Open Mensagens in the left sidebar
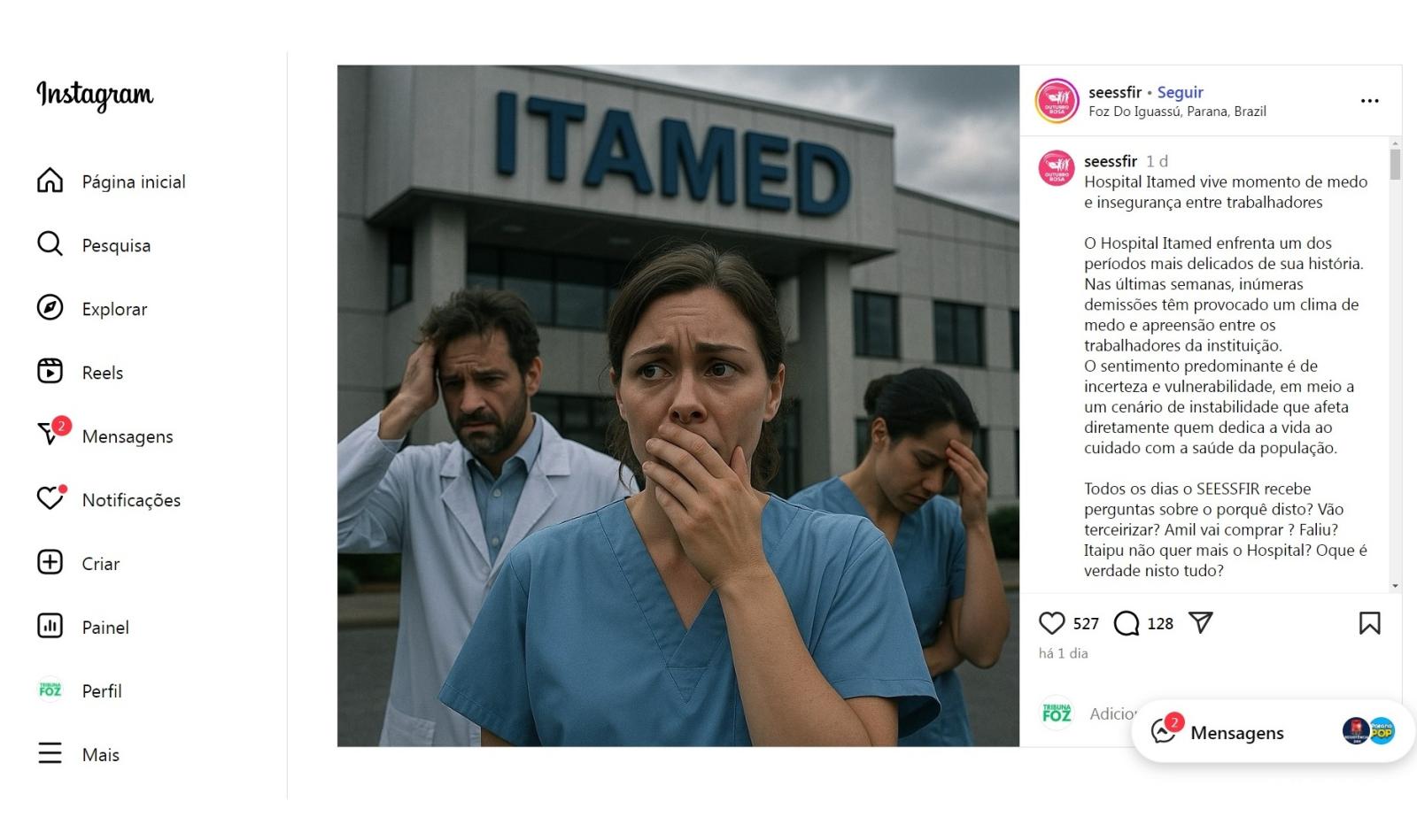Screen dimensions: 1417x840 [x=105, y=436]
